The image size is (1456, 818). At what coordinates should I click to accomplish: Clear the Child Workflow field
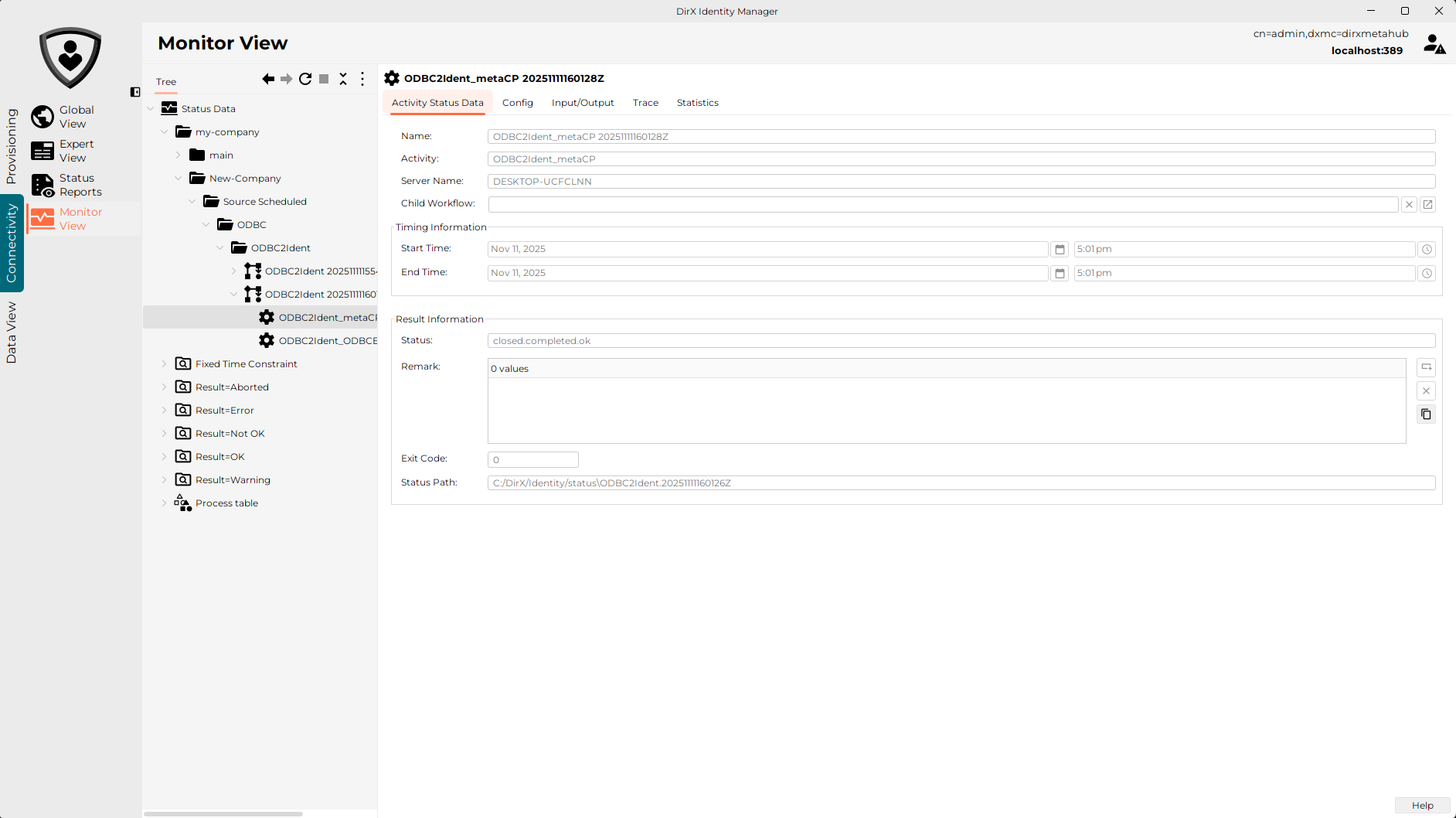tap(1410, 205)
